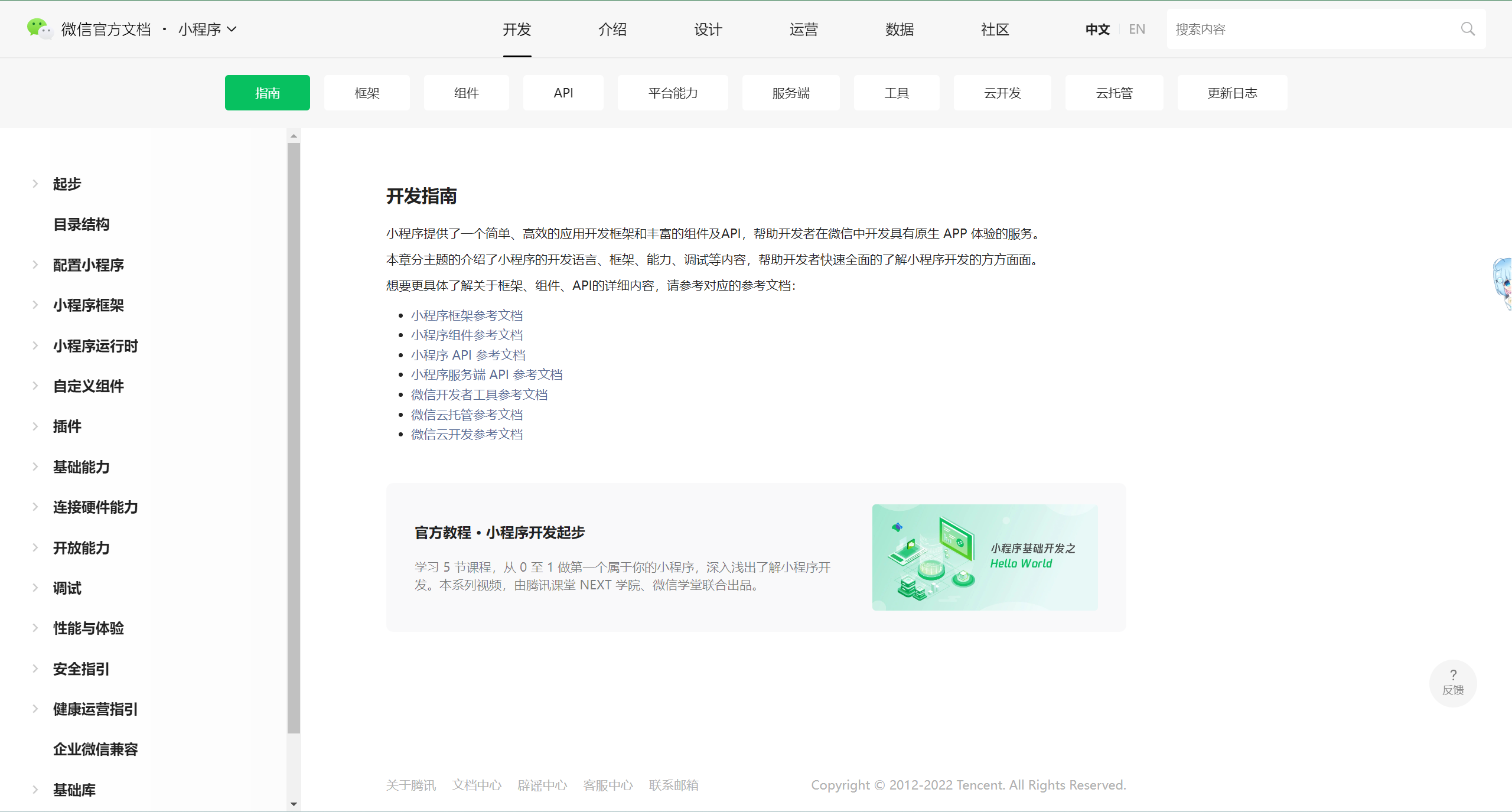Open the 设计 navigation menu item

pos(707,29)
